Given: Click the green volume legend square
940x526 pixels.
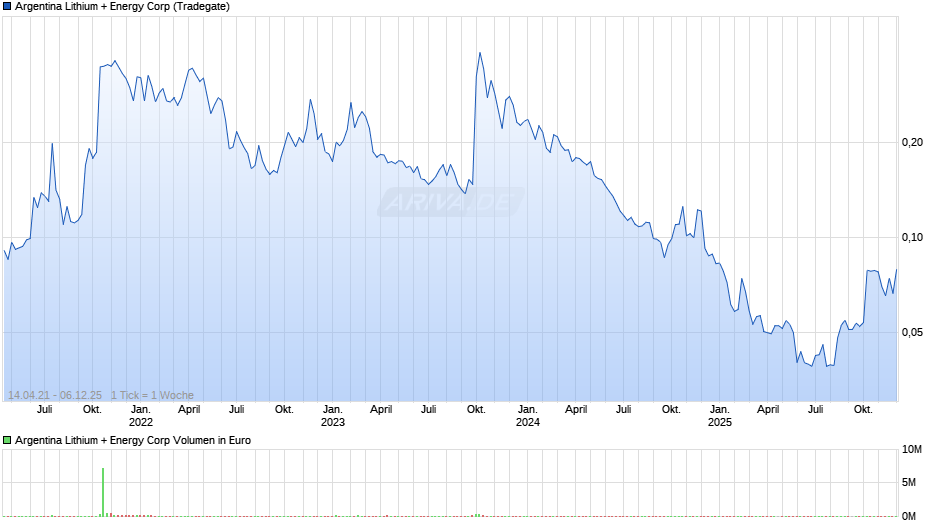Looking at the screenshot, I should pos(7,440).
